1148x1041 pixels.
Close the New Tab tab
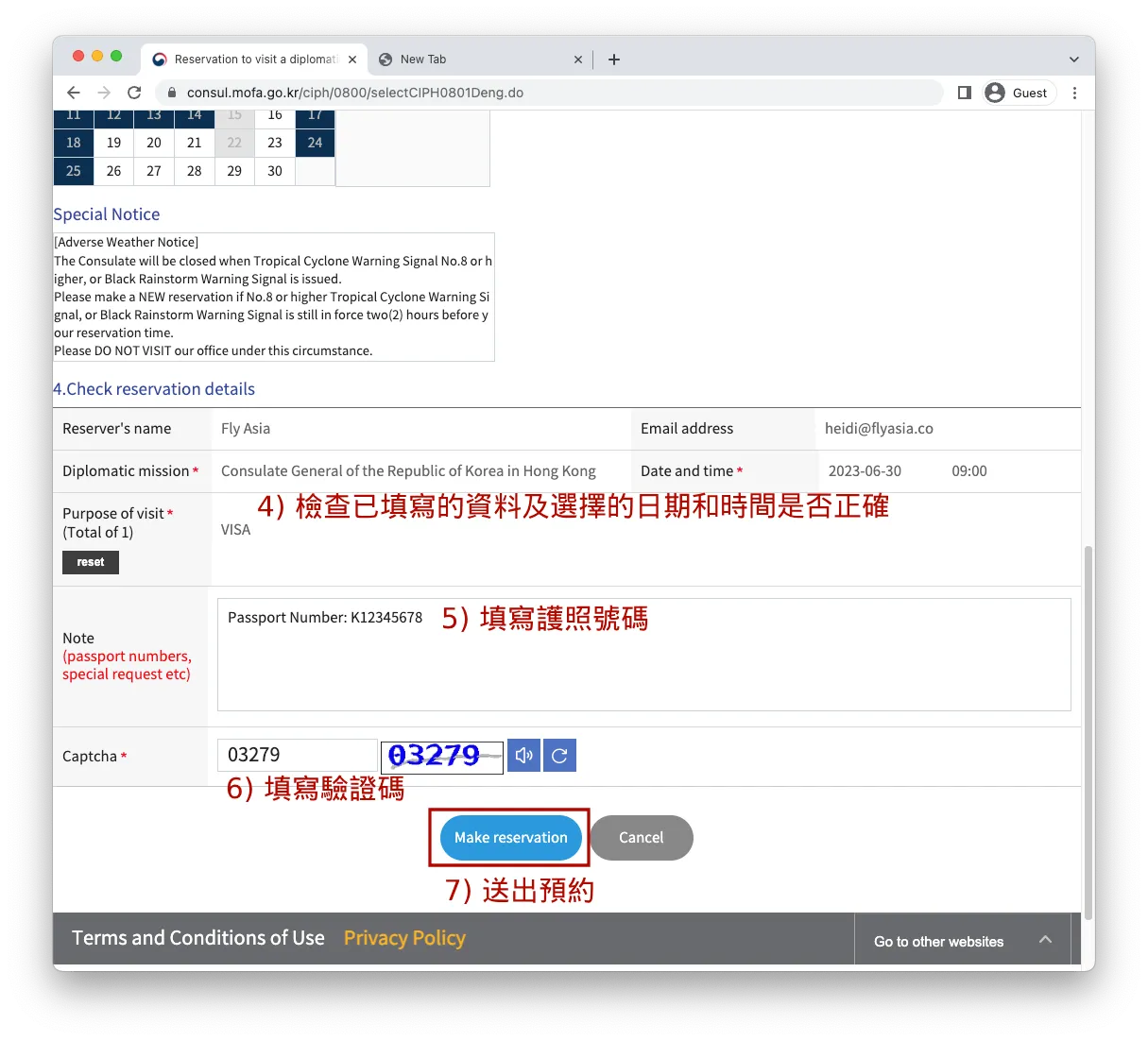pos(578,60)
